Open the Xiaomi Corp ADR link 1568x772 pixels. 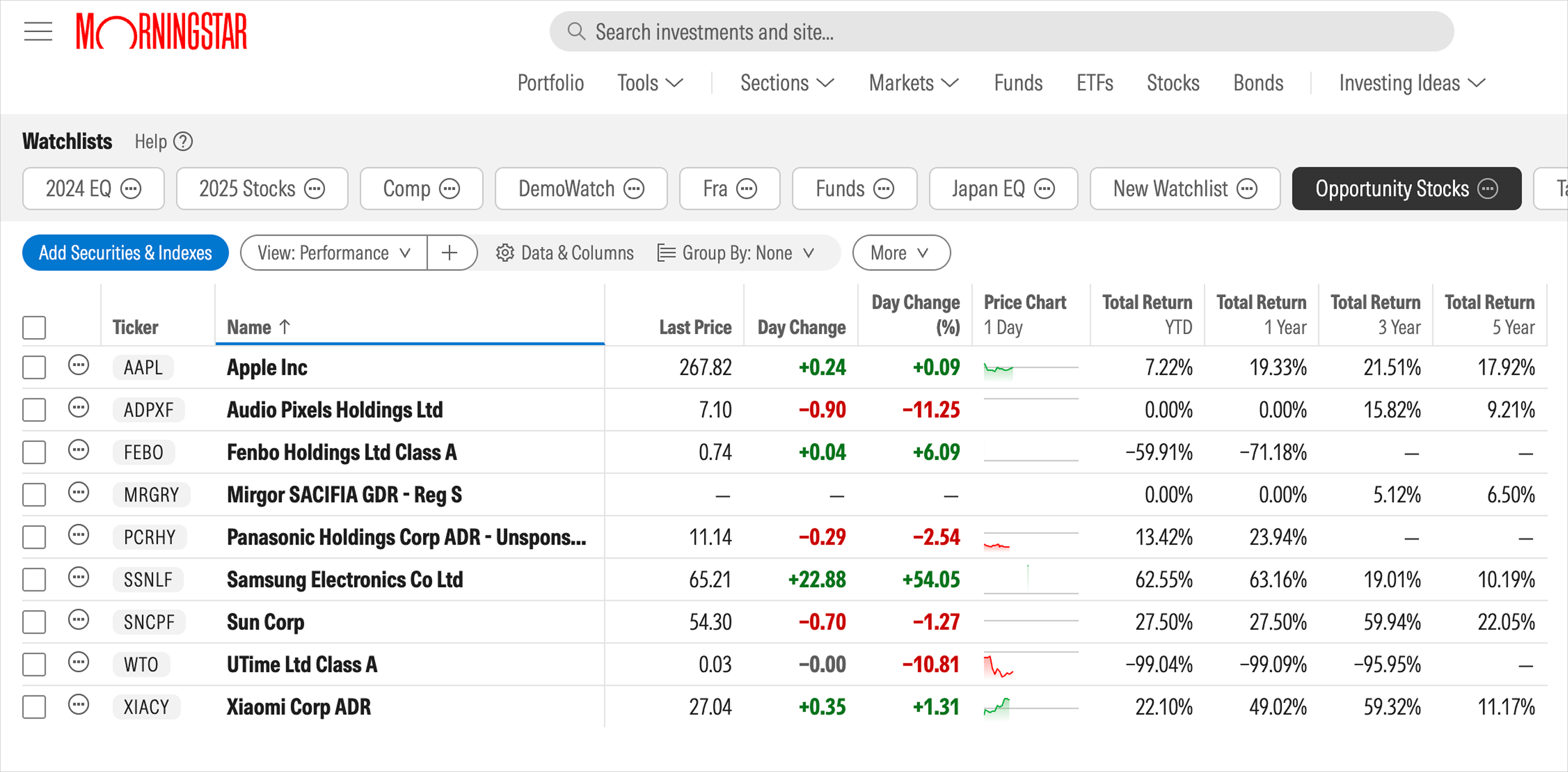click(x=298, y=707)
